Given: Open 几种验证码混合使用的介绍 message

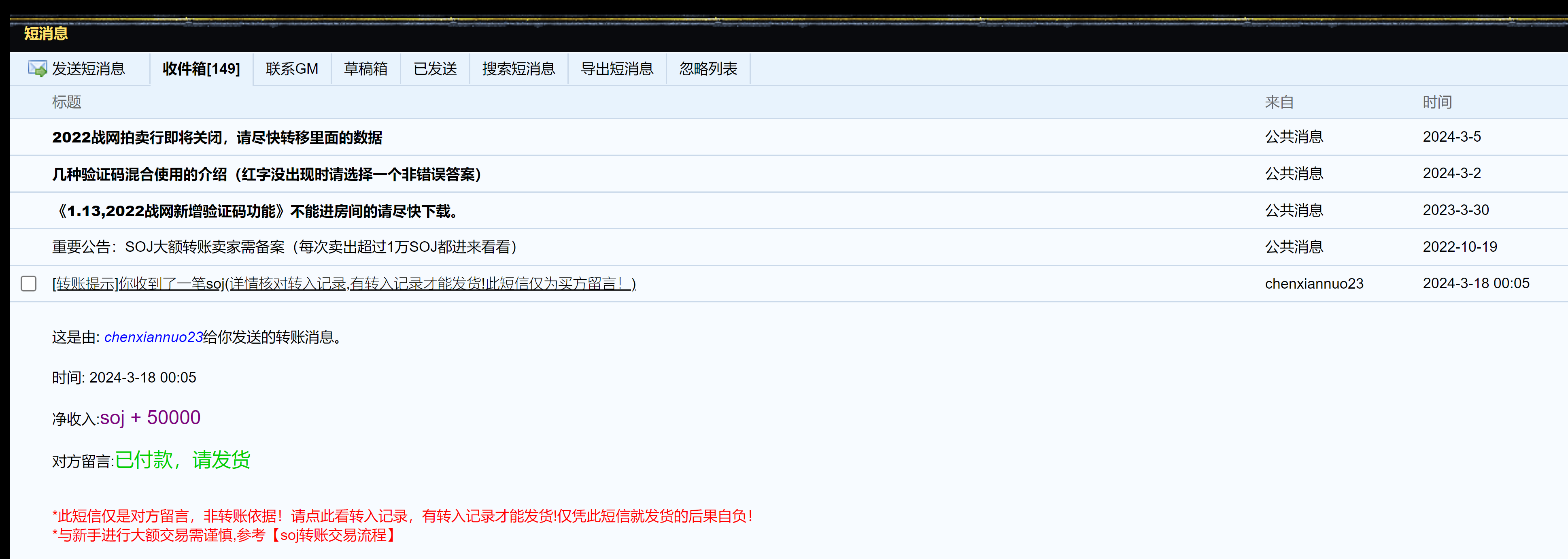Looking at the screenshot, I should [267, 175].
